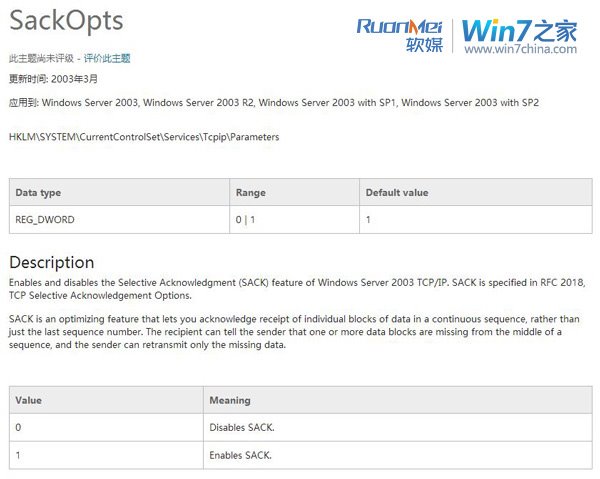The image size is (600, 479).
Task: Click the 更新时间 2003年3月 line
Action: 54,79
